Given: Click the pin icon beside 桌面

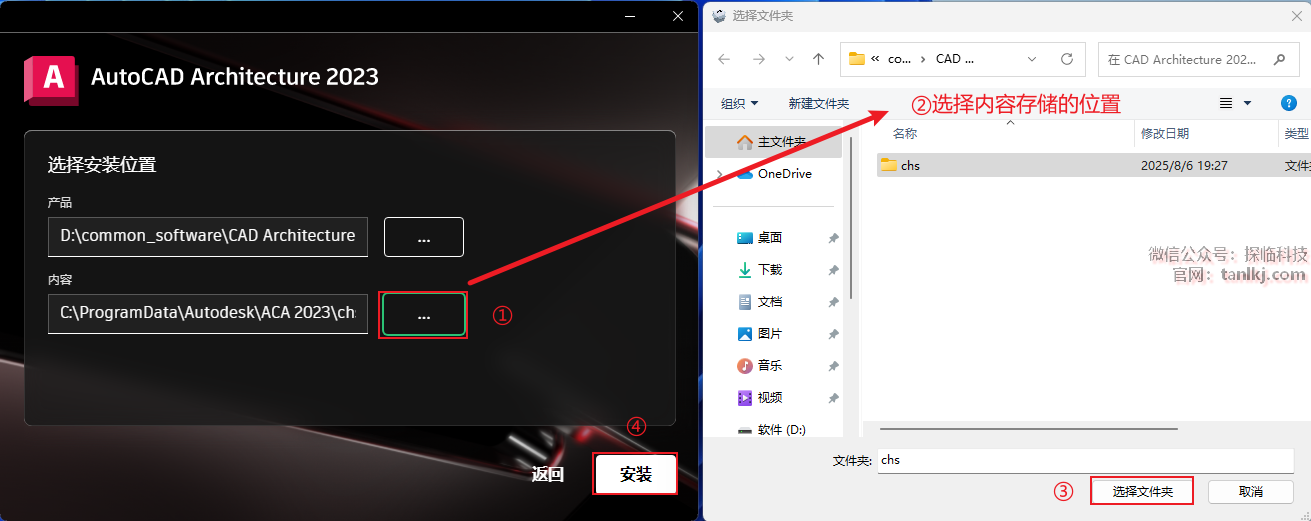Looking at the screenshot, I should (x=833, y=238).
